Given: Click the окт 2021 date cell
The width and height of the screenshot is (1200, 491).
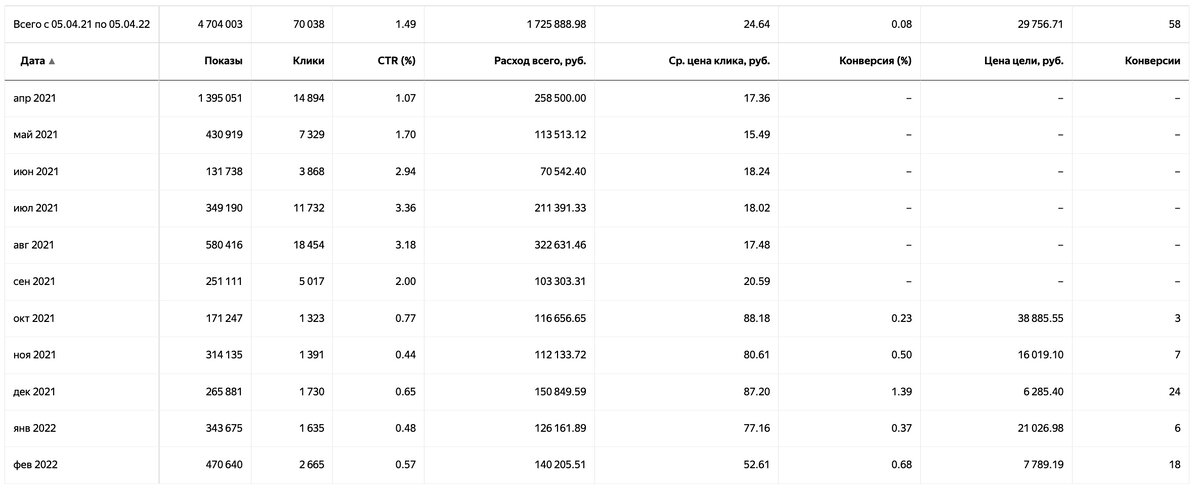Looking at the screenshot, I should click(x=37, y=318).
